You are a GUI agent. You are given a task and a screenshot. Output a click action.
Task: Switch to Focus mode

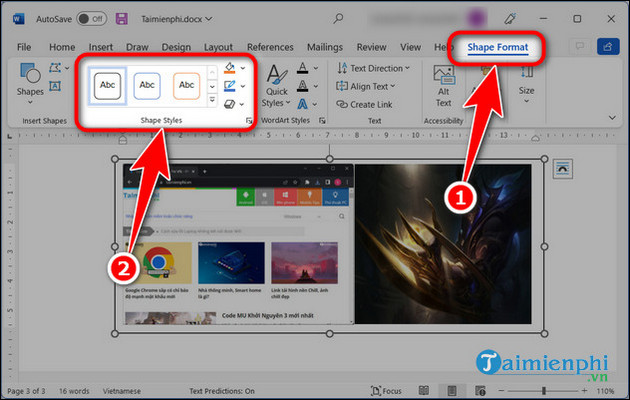tap(386, 391)
